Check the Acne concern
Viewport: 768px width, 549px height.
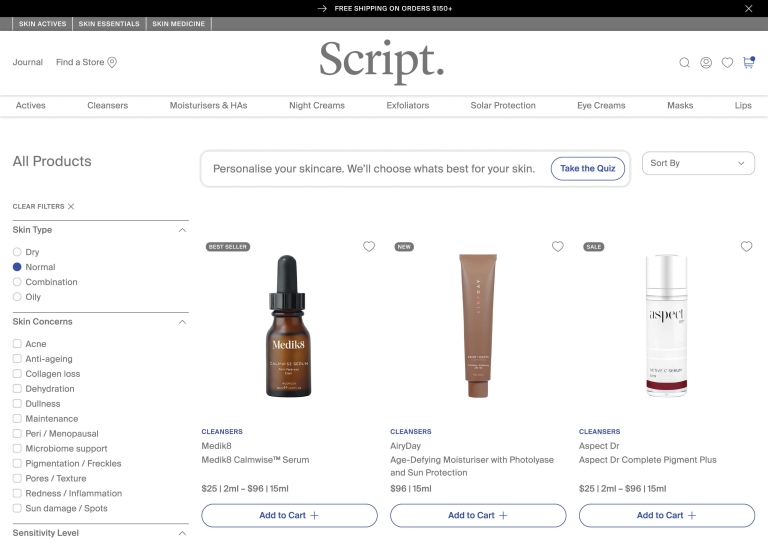[x=17, y=344]
